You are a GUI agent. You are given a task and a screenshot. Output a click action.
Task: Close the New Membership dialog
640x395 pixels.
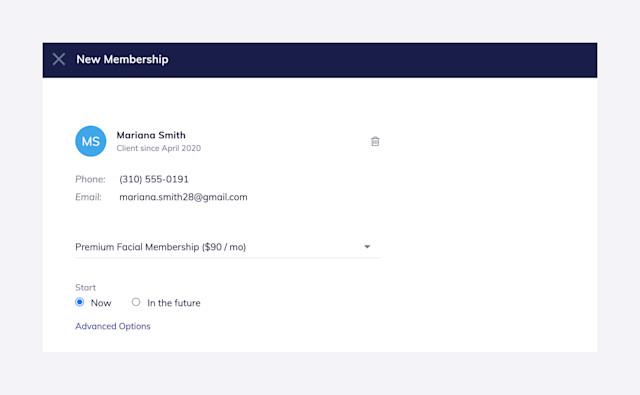pyautogui.click(x=59, y=59)
